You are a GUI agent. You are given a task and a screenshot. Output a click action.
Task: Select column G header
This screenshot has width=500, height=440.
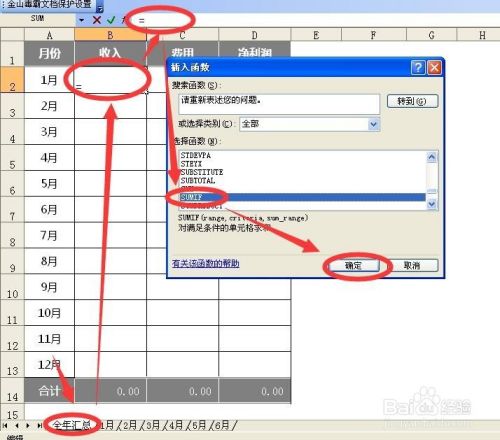[432, 35]
